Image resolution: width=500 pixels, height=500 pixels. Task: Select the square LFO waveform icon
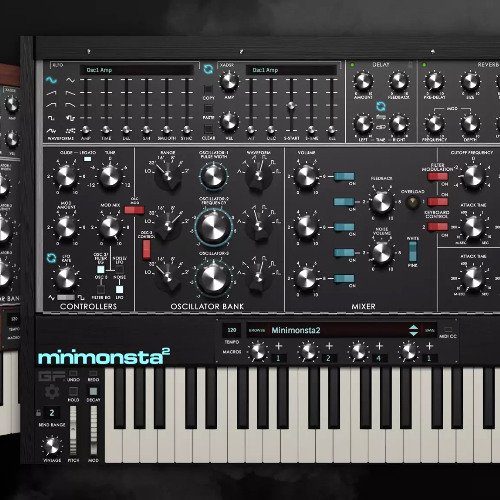pos(51,118)
